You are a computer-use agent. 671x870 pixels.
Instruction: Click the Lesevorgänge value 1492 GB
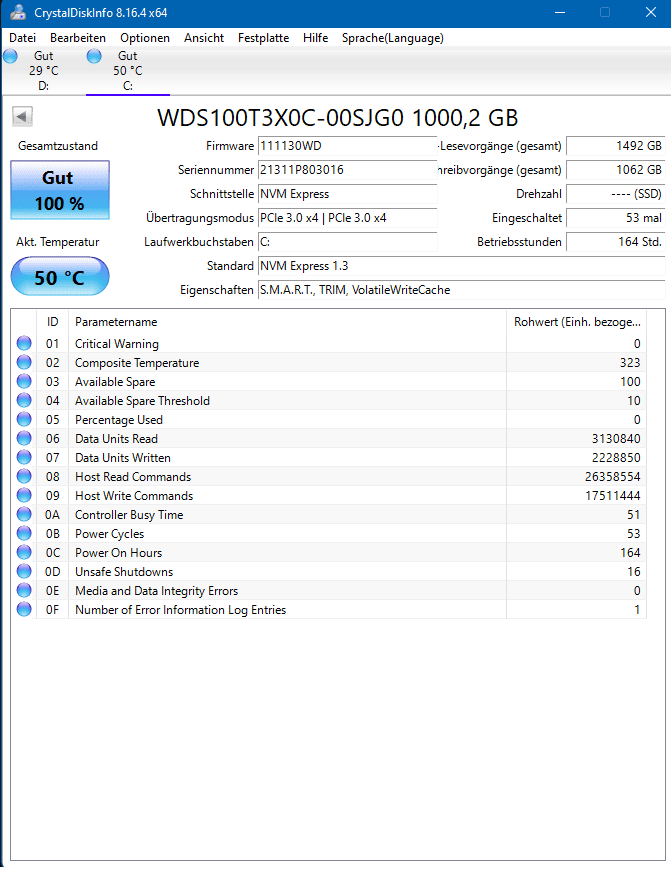pos(615,146)
